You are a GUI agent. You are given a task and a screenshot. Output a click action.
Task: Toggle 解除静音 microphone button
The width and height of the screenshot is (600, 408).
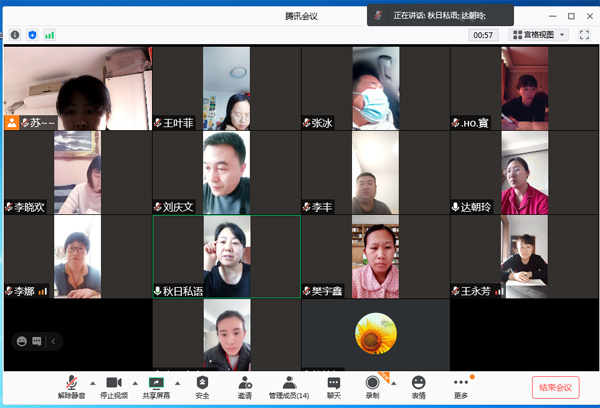coord(72,386)
